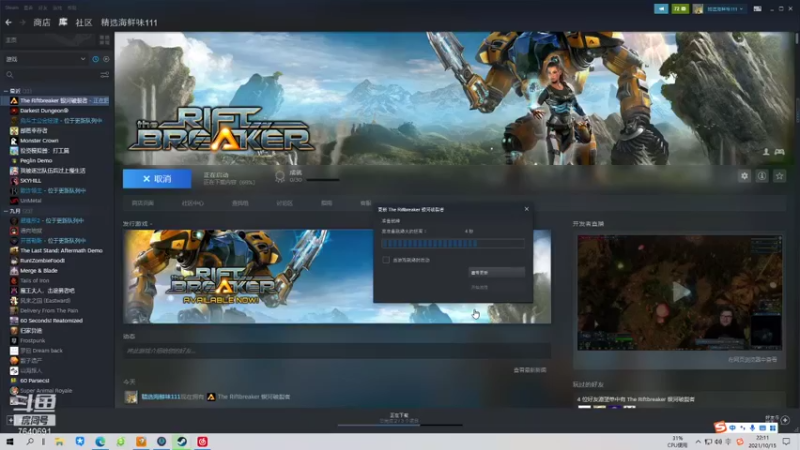Expand the system tray hidden icons
Screen dimensions: 800x450
(x=698, y=441)
